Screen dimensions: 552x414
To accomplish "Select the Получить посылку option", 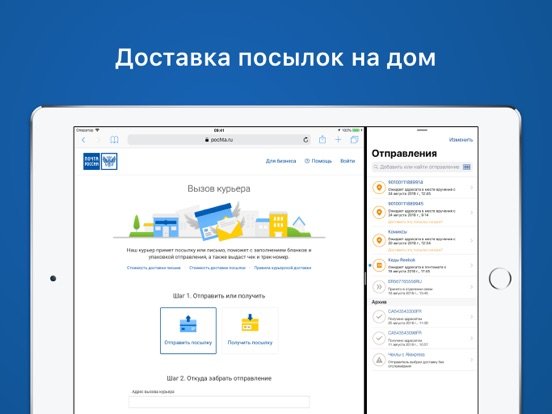I will click(250, 330).
